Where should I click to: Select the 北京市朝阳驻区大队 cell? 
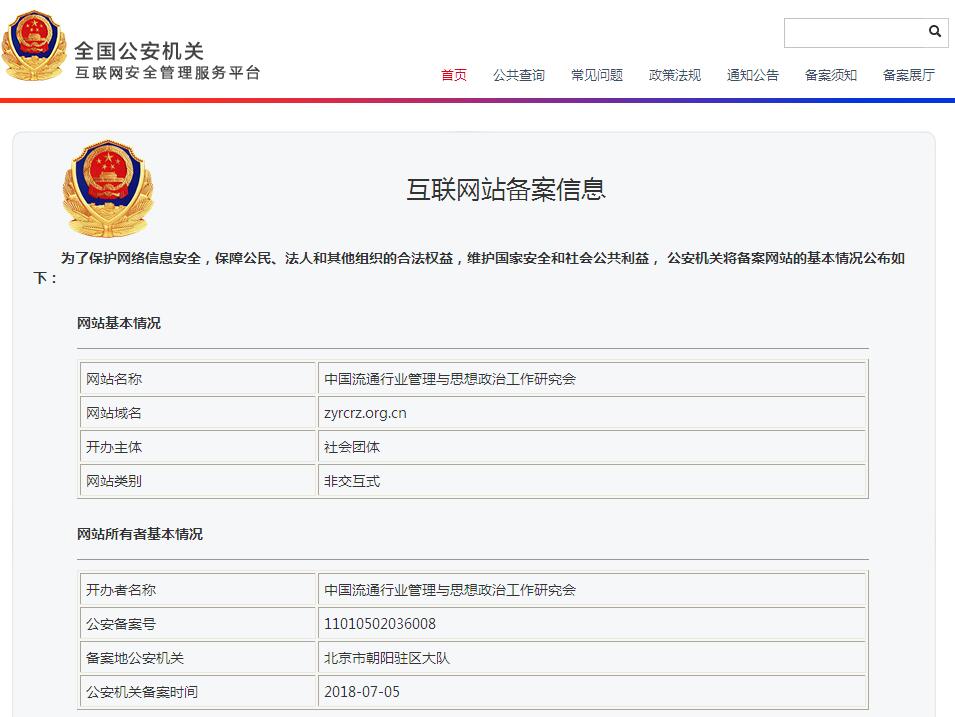(x=390, y=657)
